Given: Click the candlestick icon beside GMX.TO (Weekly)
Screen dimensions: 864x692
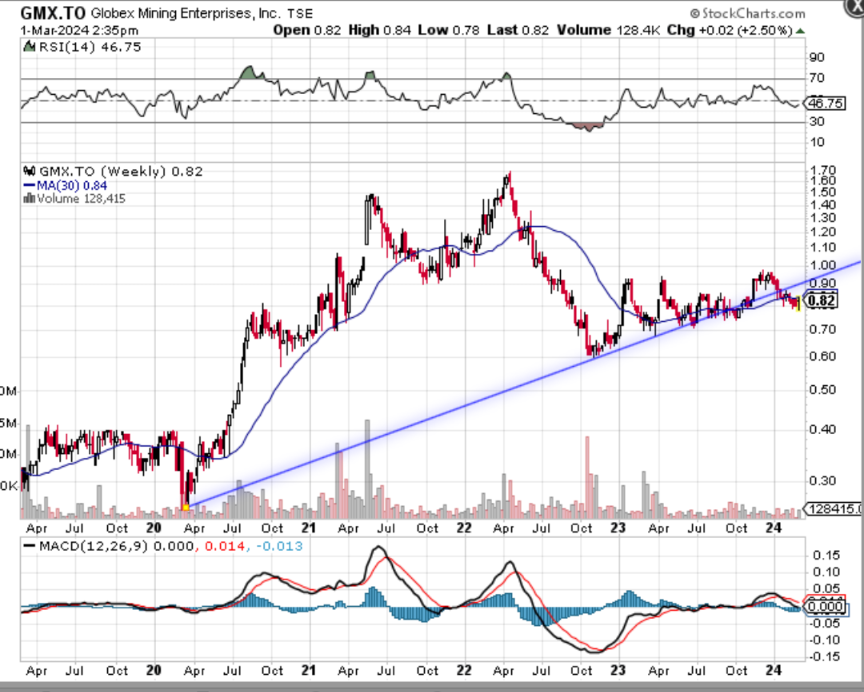Looking at the screenshot, I should pos(30,171).
